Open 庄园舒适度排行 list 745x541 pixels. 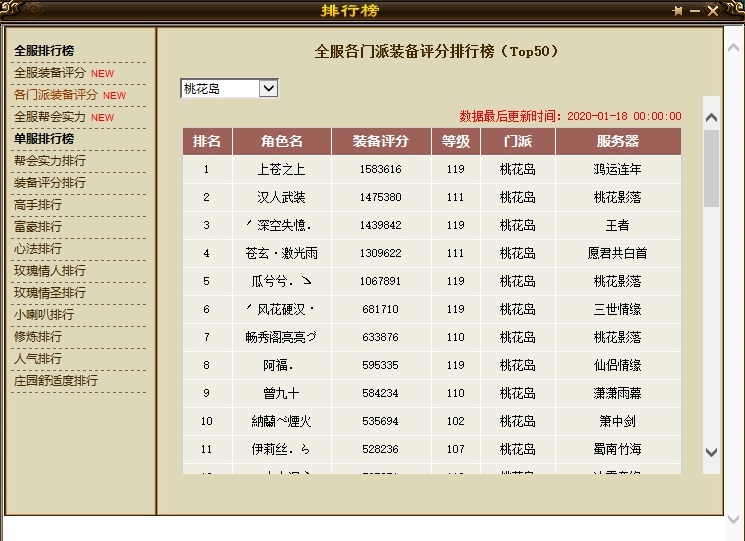56,380
